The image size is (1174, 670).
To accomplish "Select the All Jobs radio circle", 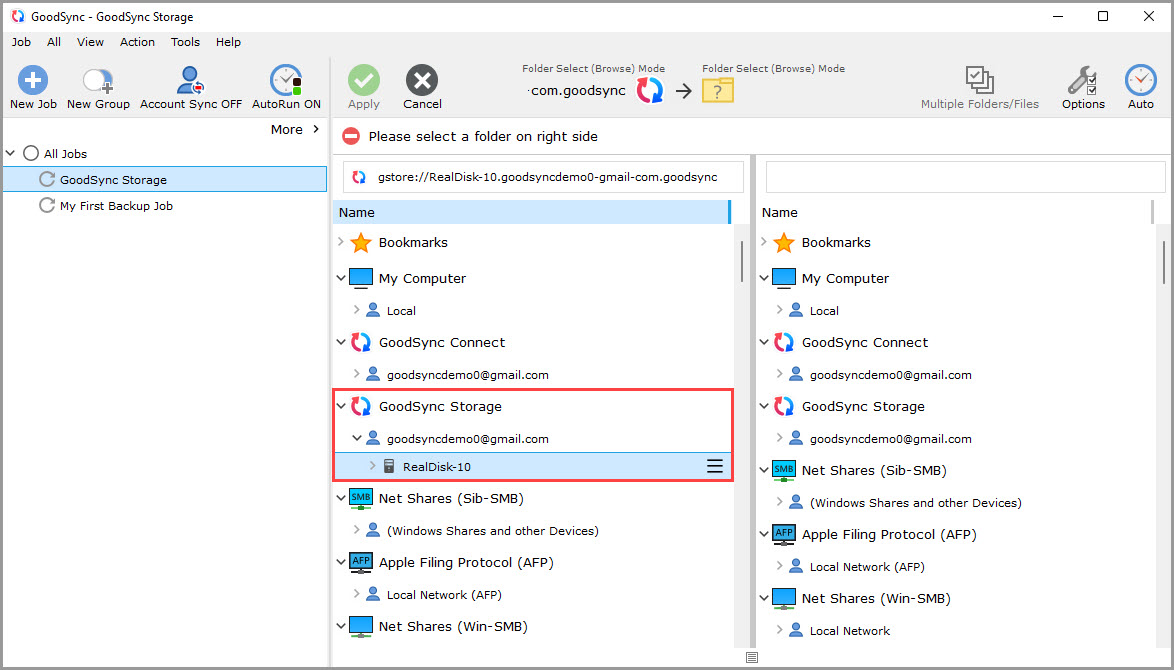I will tap(31, 153).
